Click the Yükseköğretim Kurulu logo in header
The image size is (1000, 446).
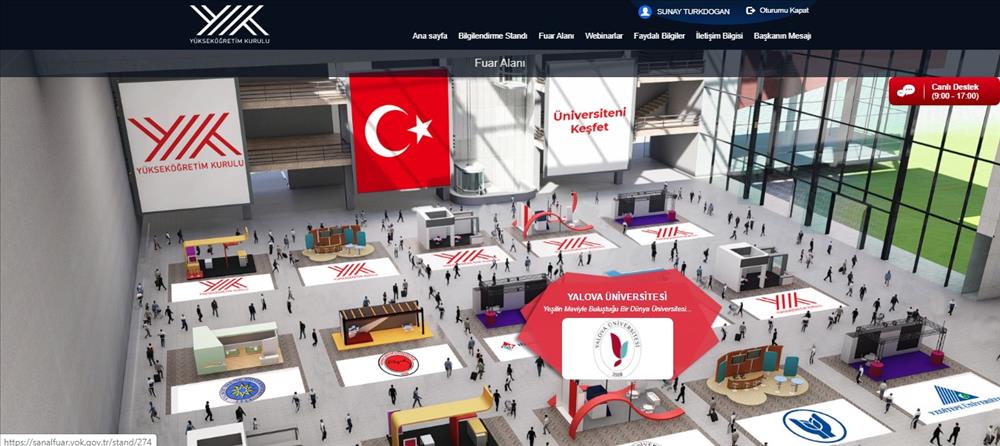pos(229,24)
